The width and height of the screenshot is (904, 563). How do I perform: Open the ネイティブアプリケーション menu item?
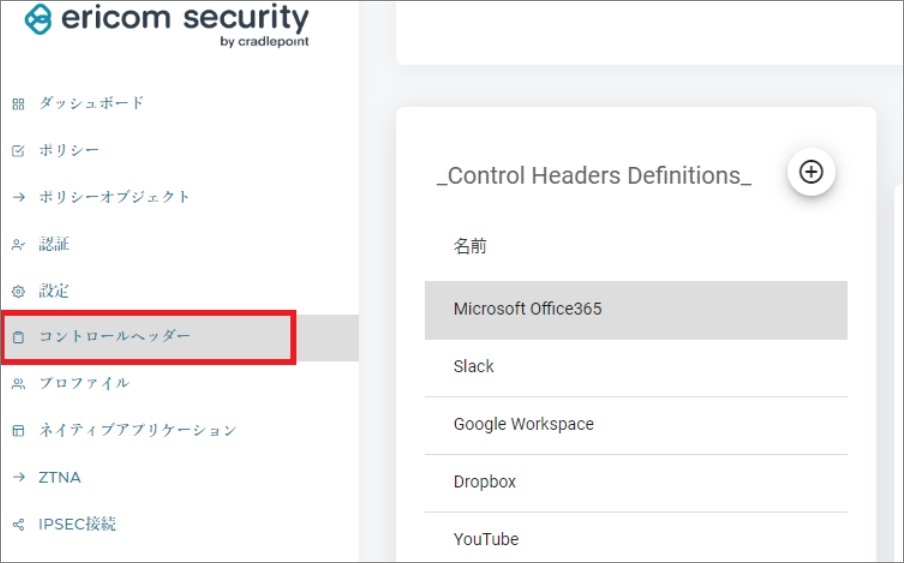click(137, 430)
